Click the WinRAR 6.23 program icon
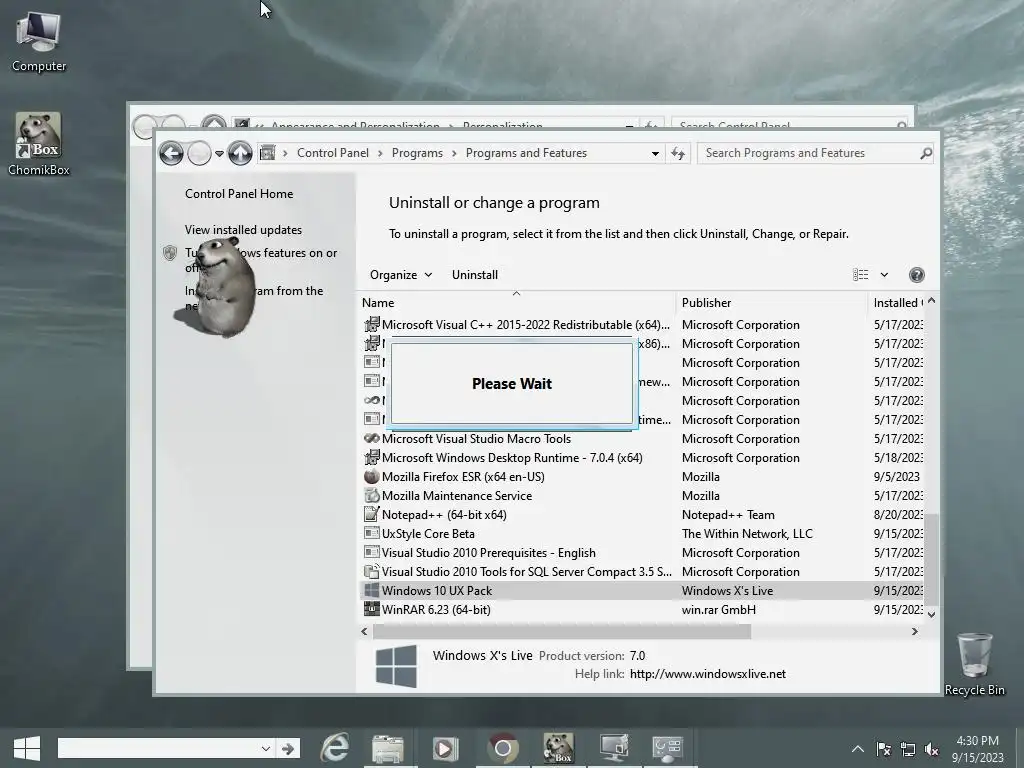 click(372, 609)
